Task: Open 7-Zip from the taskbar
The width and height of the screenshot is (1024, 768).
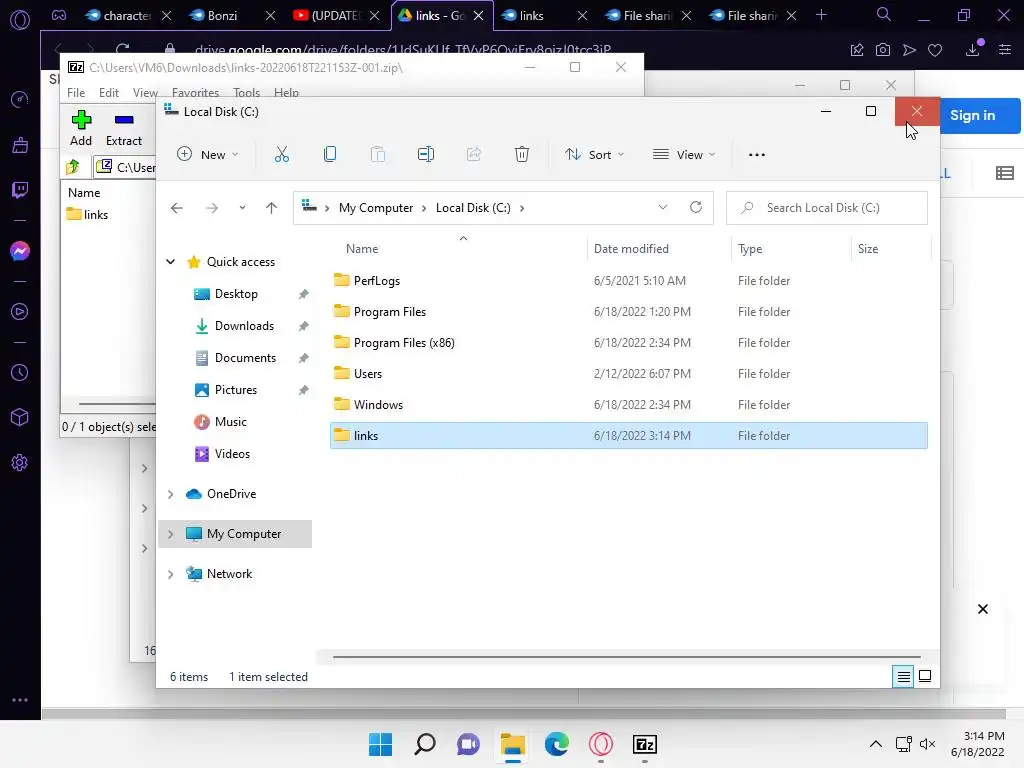Action: coord(645,744)
